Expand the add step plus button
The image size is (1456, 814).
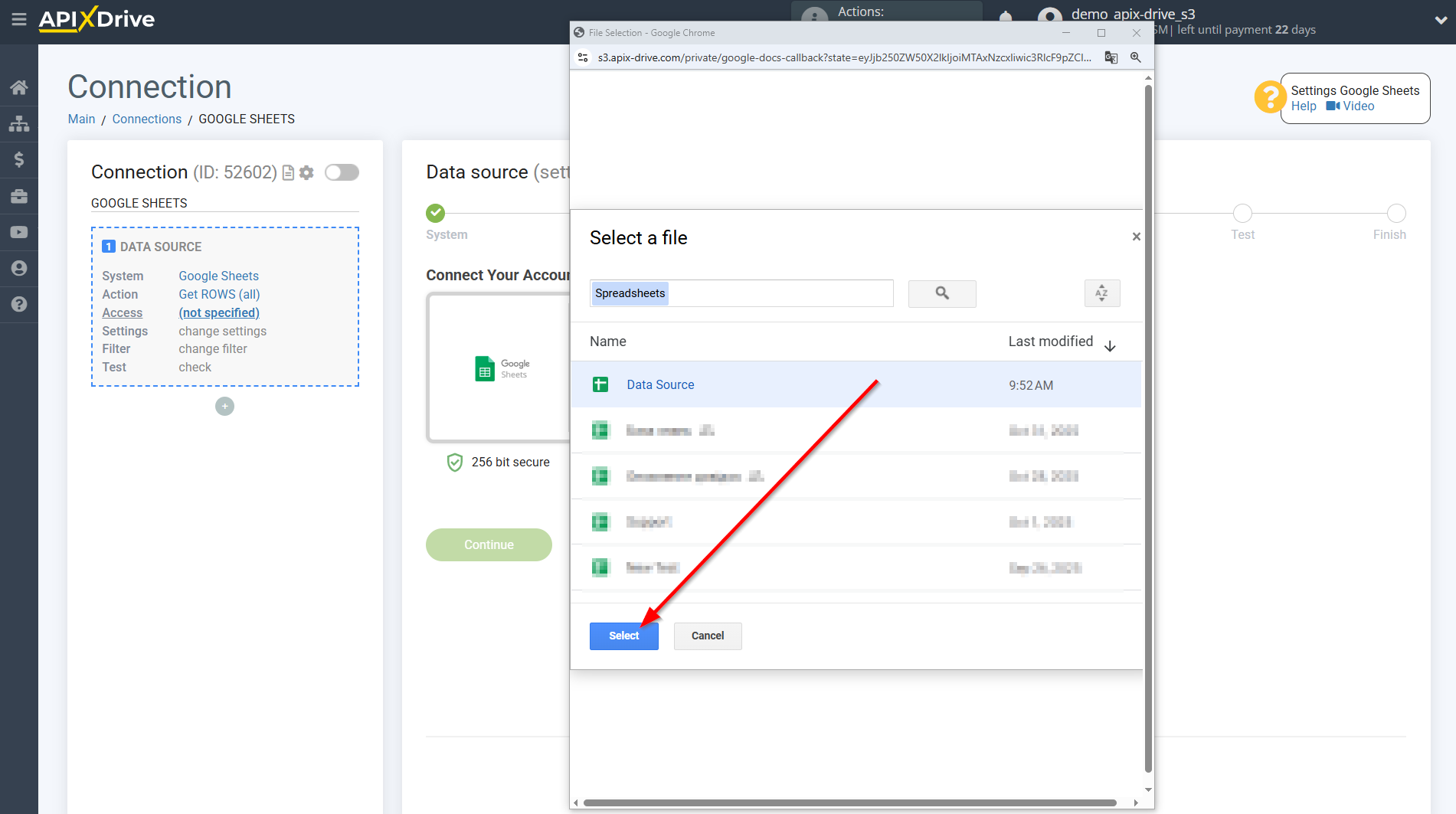pos(224,406)
